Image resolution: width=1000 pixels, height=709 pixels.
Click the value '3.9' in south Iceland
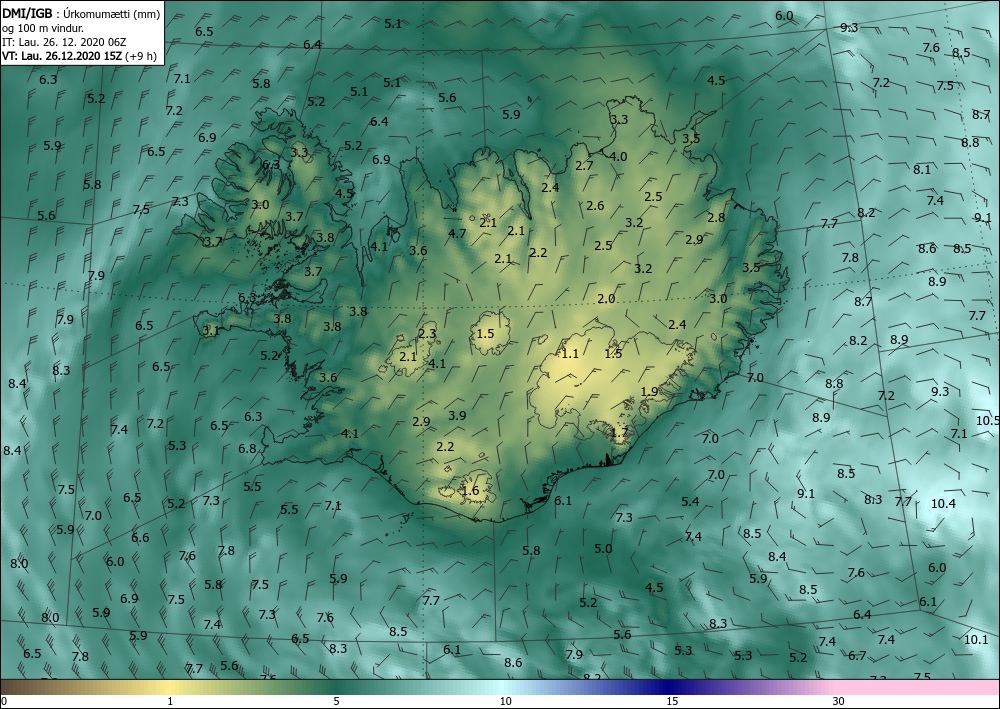(x=457, y=415)
